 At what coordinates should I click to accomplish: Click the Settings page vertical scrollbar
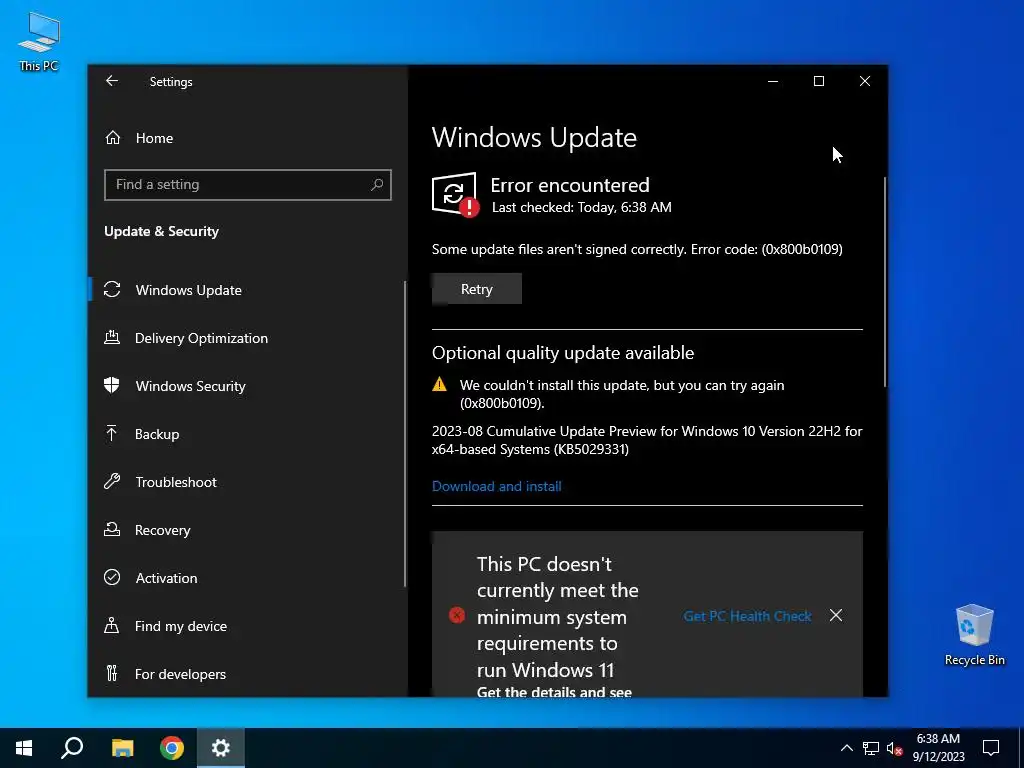[x=885, y=282]
